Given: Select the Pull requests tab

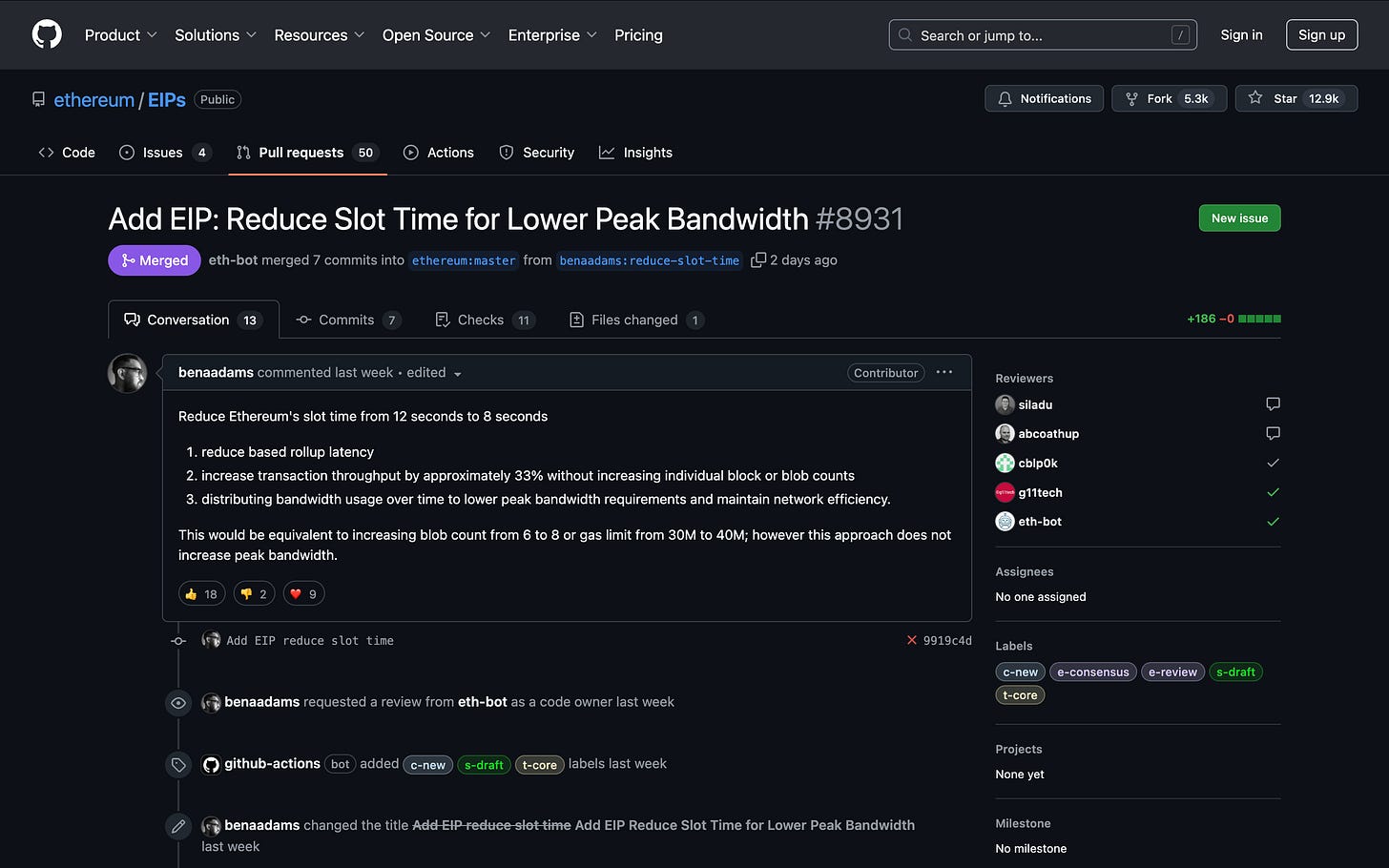Looking at the screenshot, I should click(307, 153).
